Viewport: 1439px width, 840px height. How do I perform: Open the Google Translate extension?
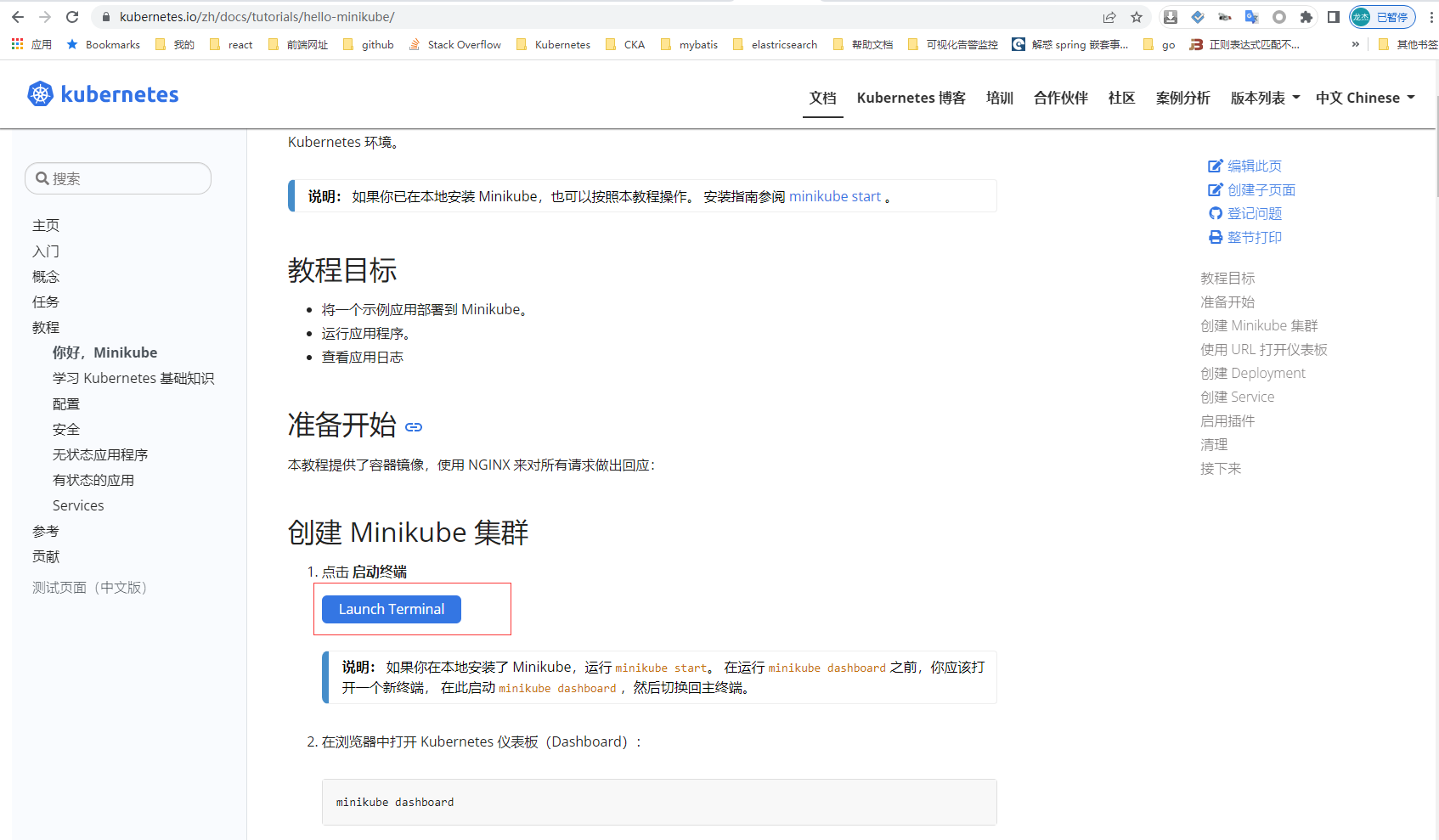[x=1252, y=17]
